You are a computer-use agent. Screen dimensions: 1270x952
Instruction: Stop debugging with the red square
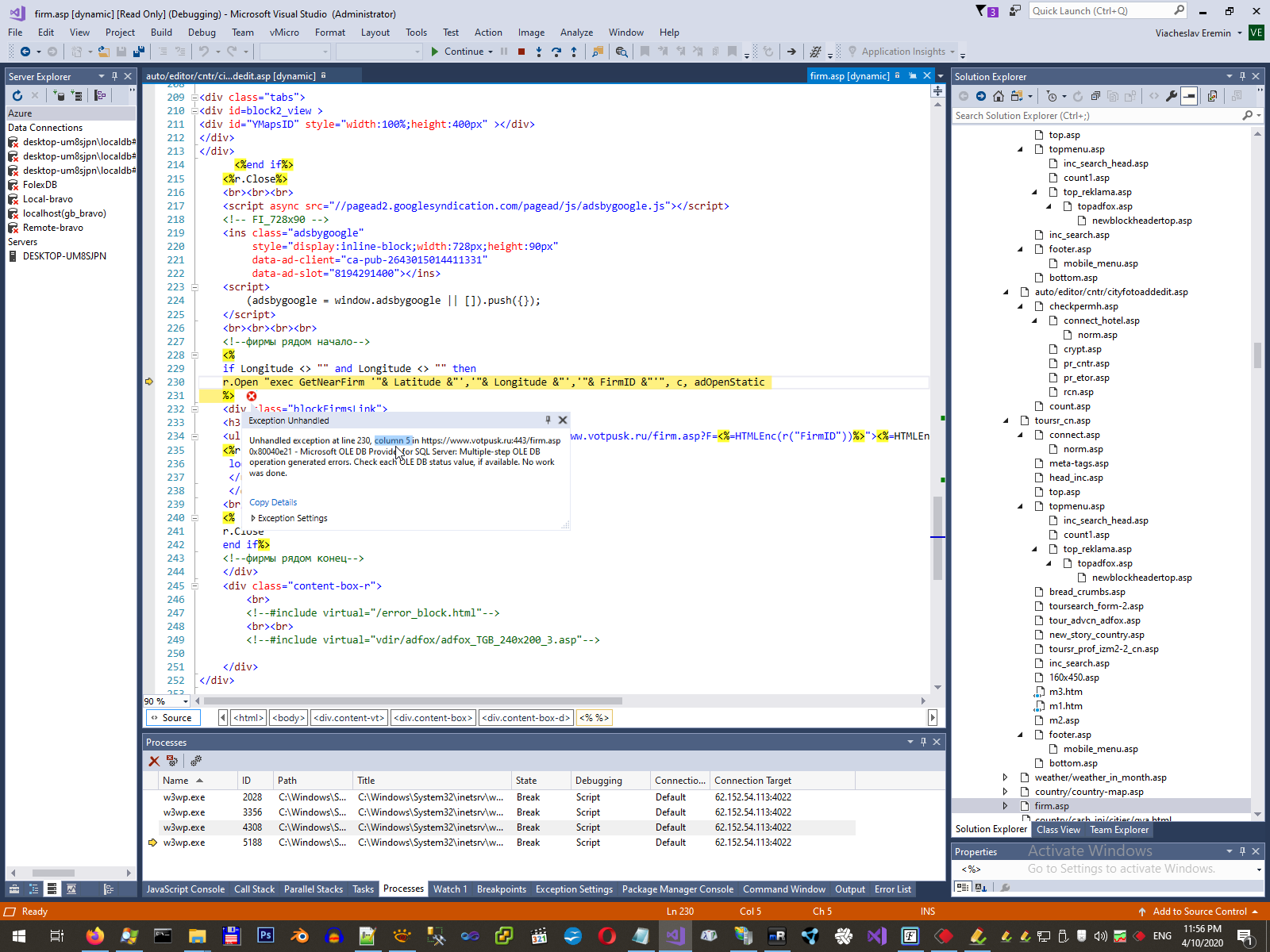[x=521, y=52]
